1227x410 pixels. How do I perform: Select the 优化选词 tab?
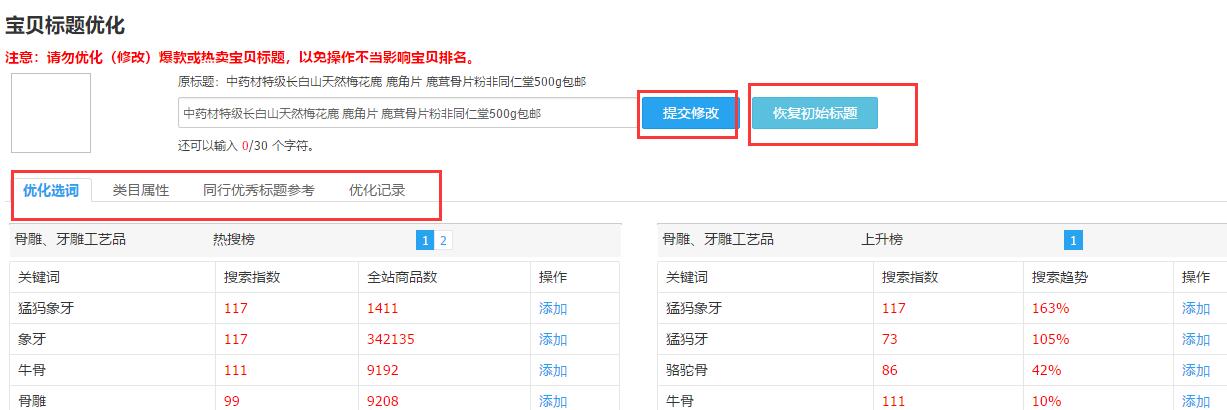51,190
